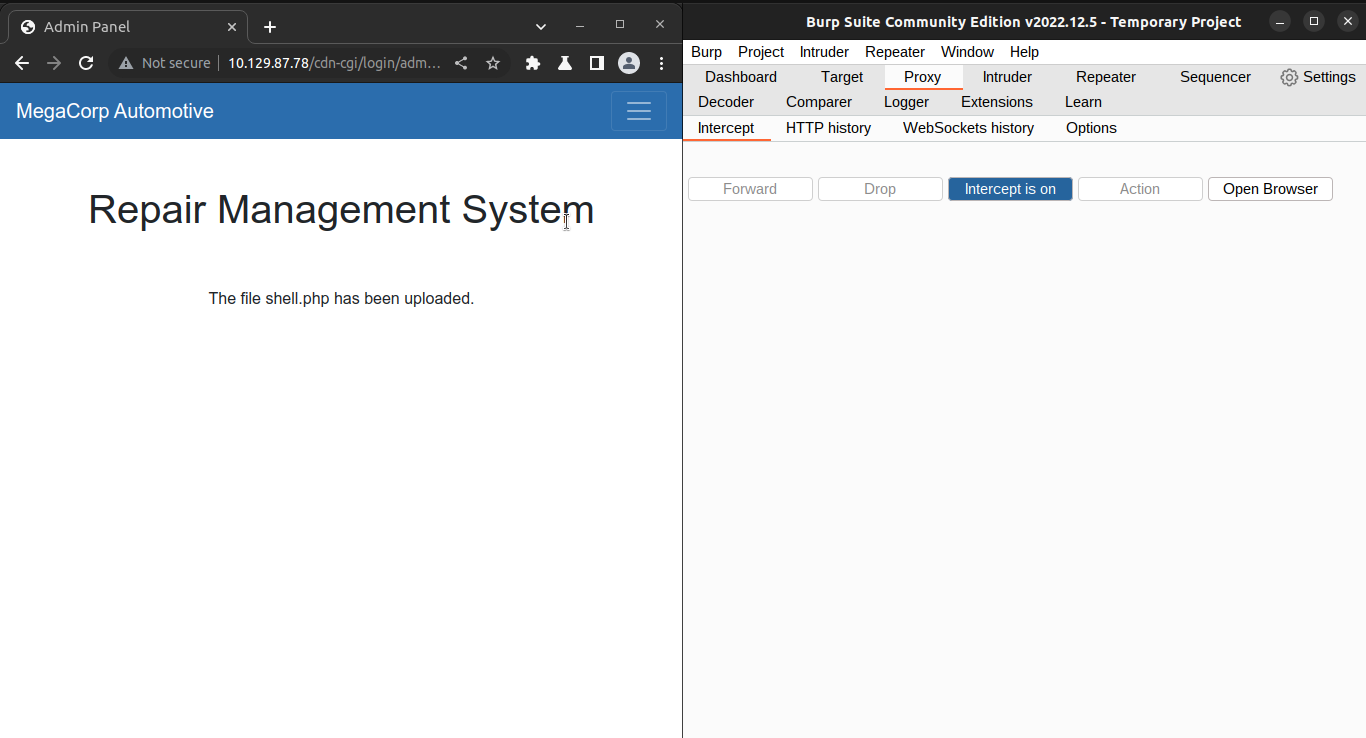Image resolution: width=1366 pixels, height=738 pixels.
Task: Open the Chrome tab search chevron
Action: coord(541,26)
